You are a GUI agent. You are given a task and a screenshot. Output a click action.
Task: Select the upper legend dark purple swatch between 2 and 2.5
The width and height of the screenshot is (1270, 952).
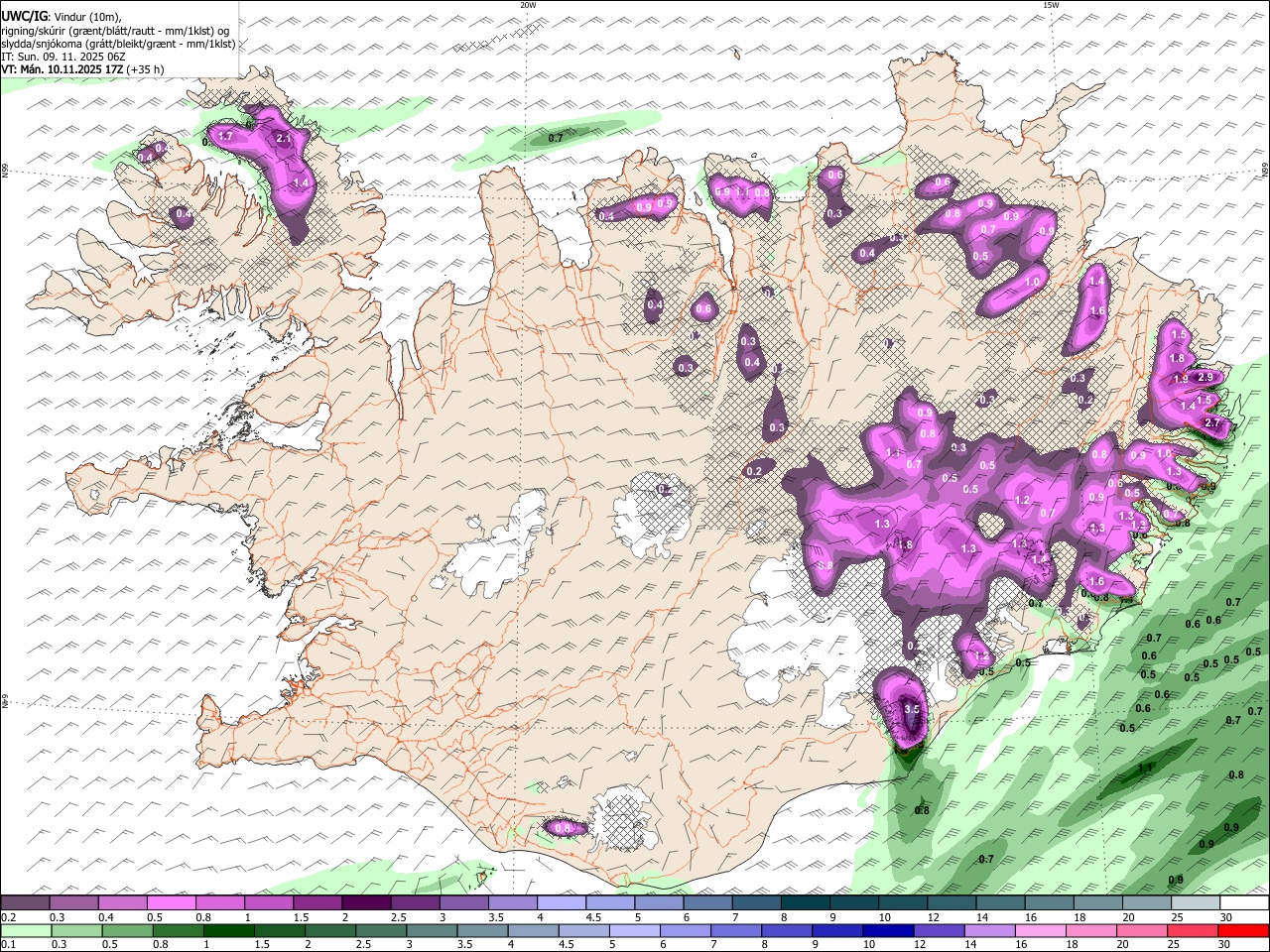pos(367,903)
